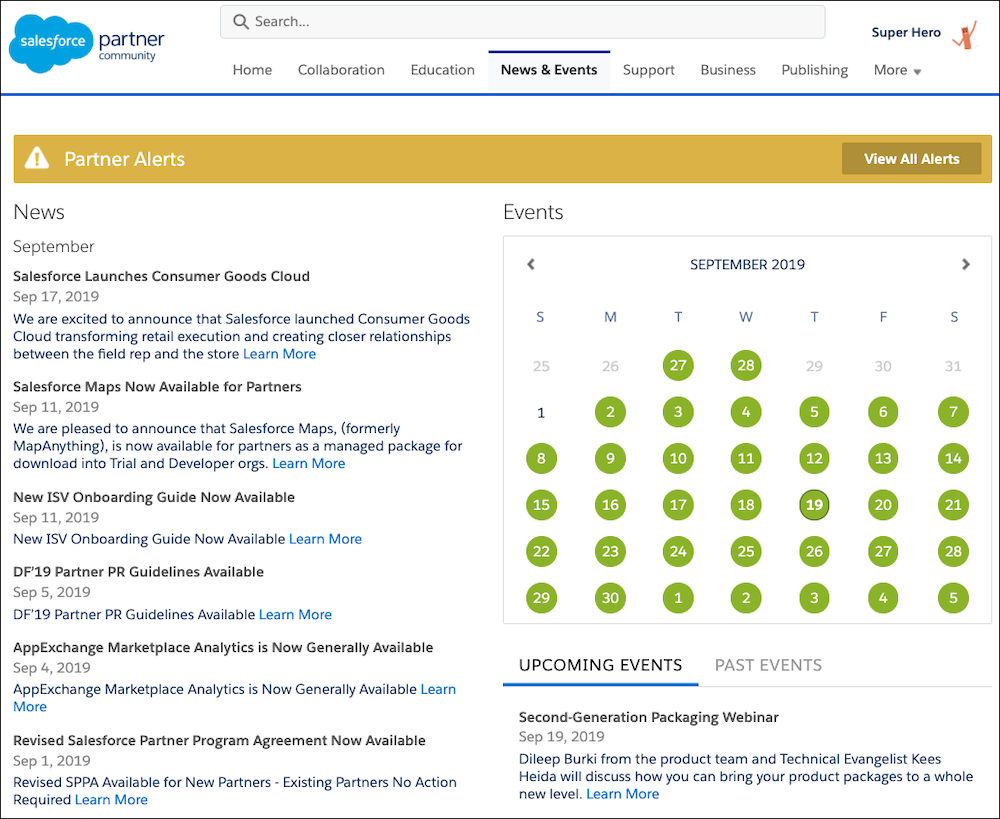The image size is (1000, 819).
Task: Expand the More navigation dropdown
Action: point(897,70)
